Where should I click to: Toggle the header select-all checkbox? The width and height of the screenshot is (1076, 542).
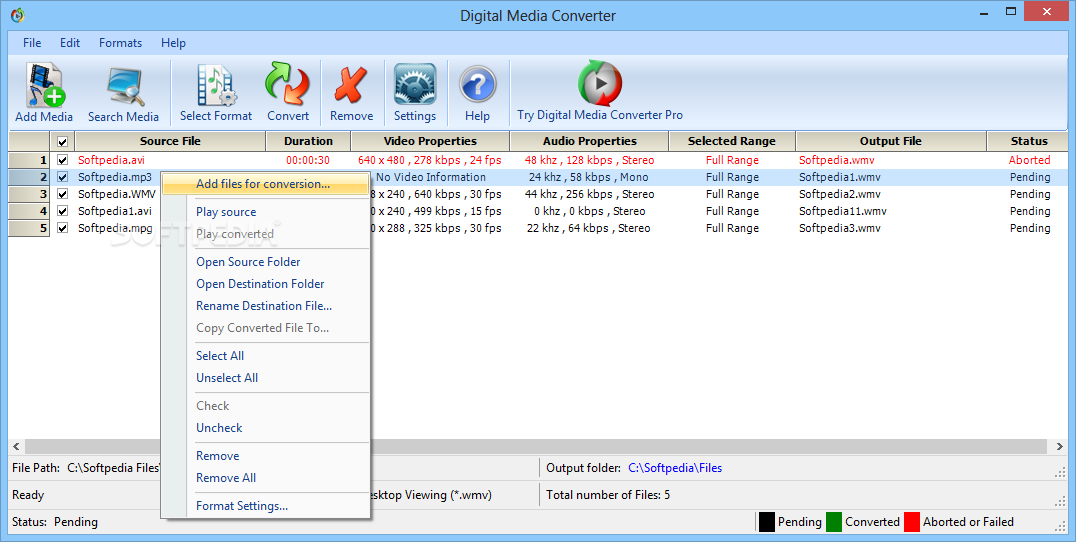pos(62,142)
